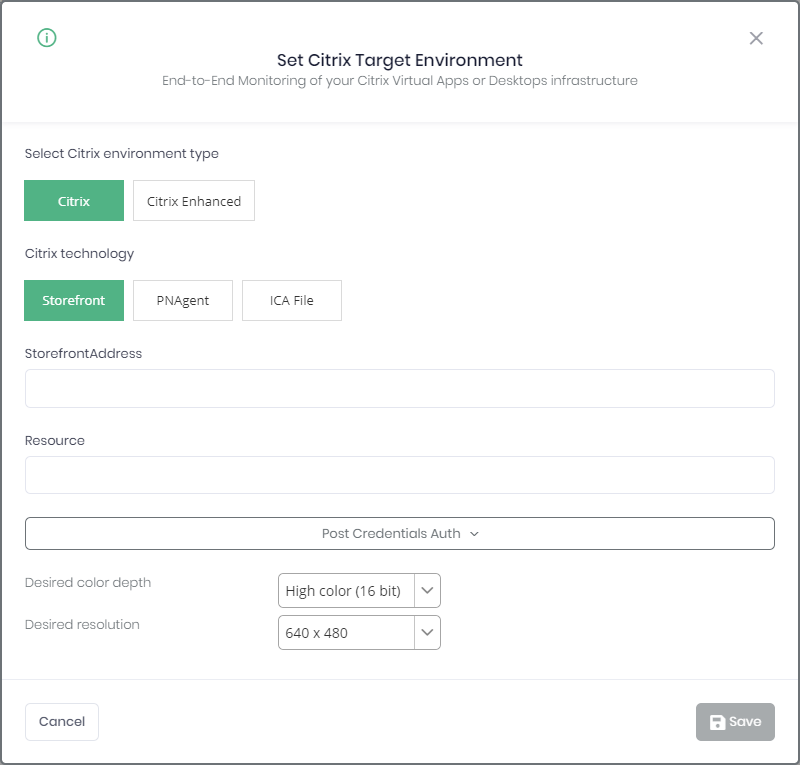
Task: Open the 640 x 480 resolution dropdown
Action: (x=359, y=633)
